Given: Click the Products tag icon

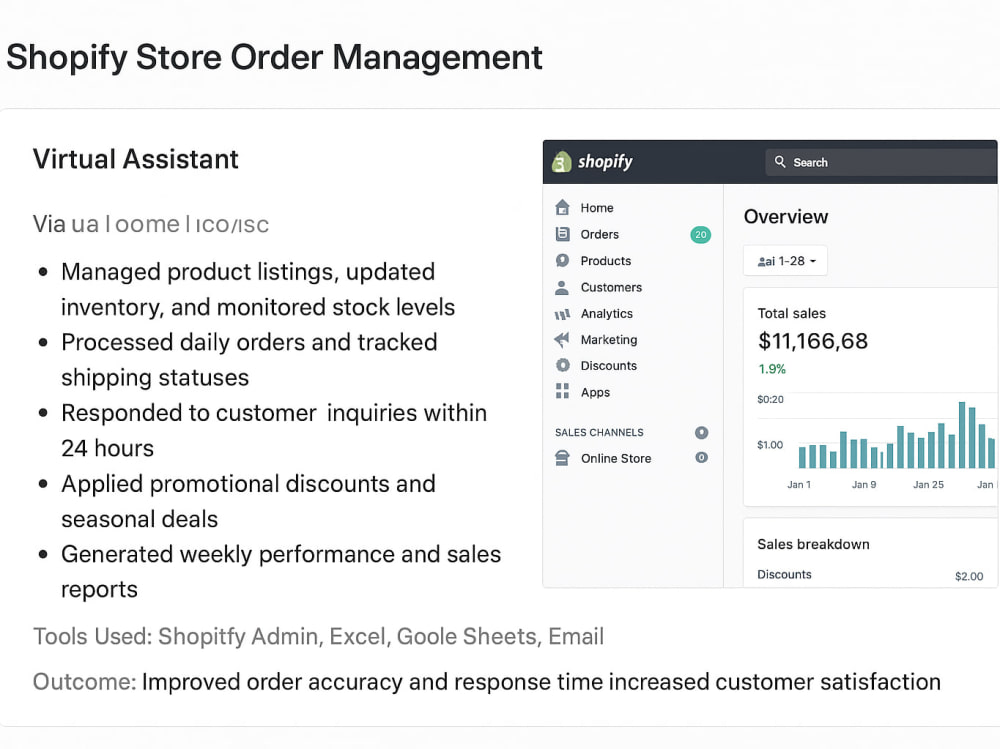Looking at the screenshot, I should tap(562, 260).
